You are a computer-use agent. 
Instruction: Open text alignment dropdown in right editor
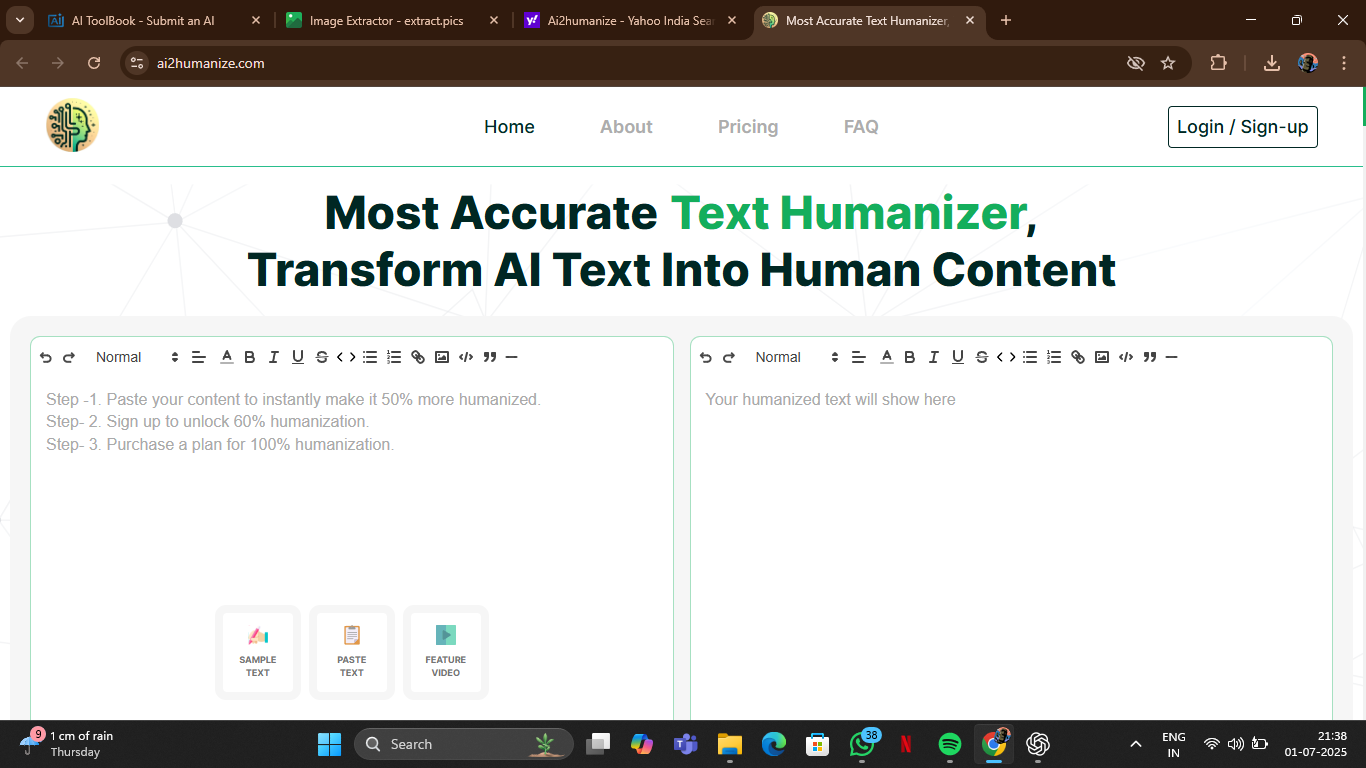click(859, 357)
